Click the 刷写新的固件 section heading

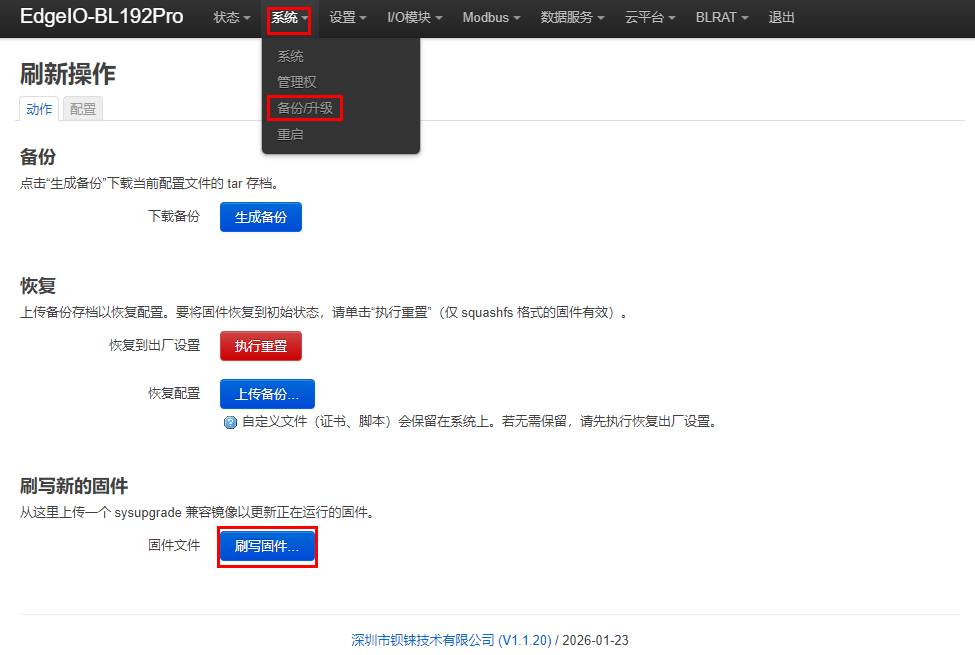click(74, 486)
